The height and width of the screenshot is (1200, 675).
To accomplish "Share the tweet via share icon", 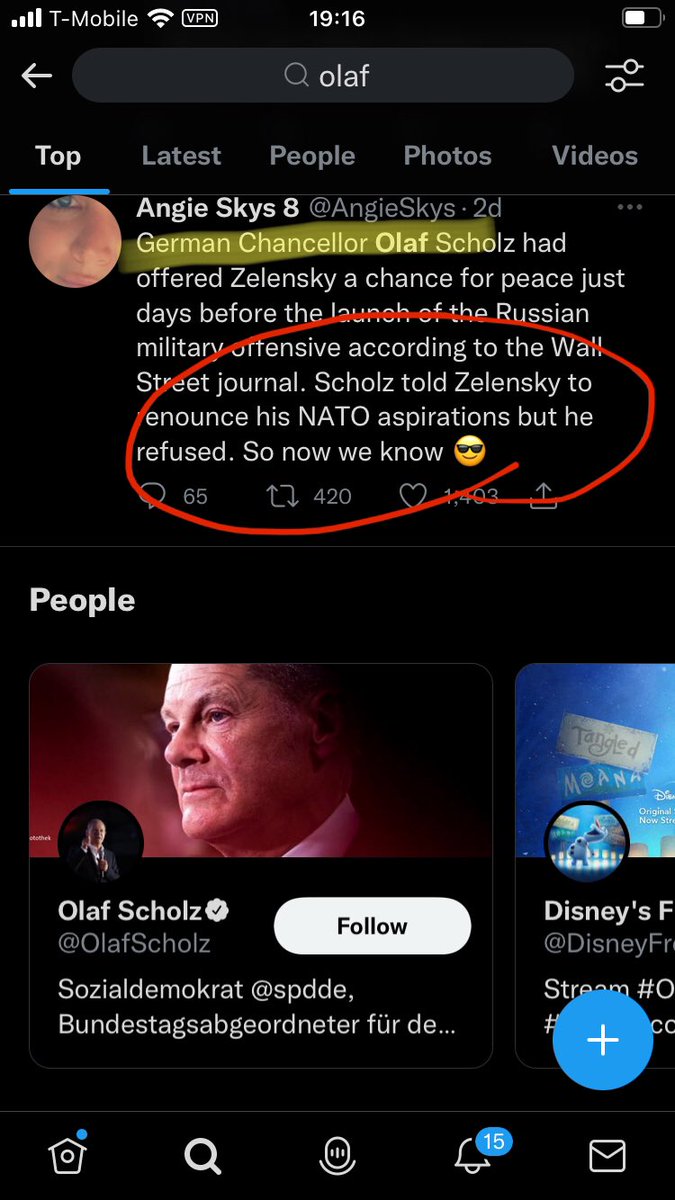I will [543, 496].
